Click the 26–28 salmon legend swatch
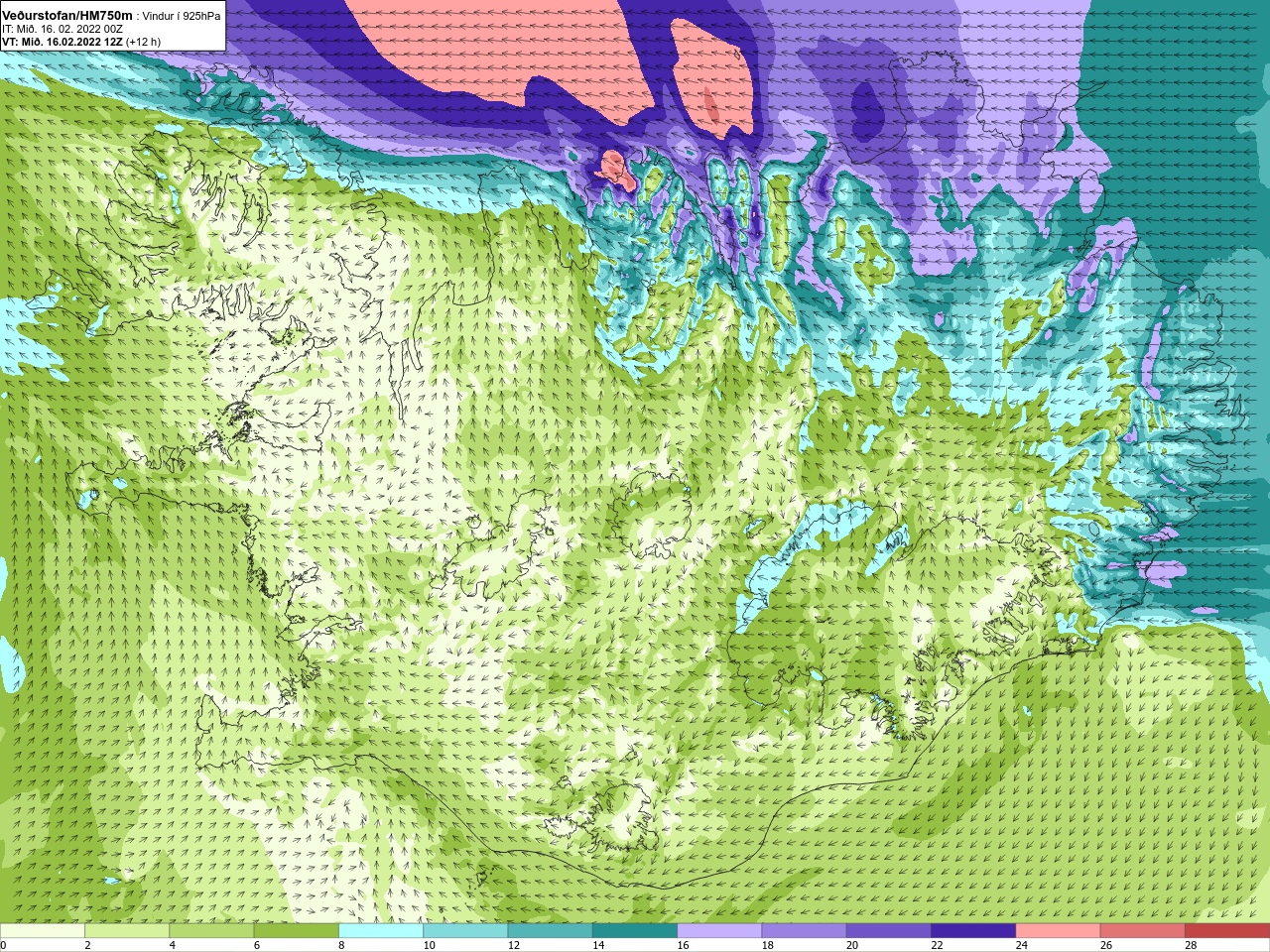Image resolution: width=1270 pixels, height=952 pixels. [x=1143, y=931]
